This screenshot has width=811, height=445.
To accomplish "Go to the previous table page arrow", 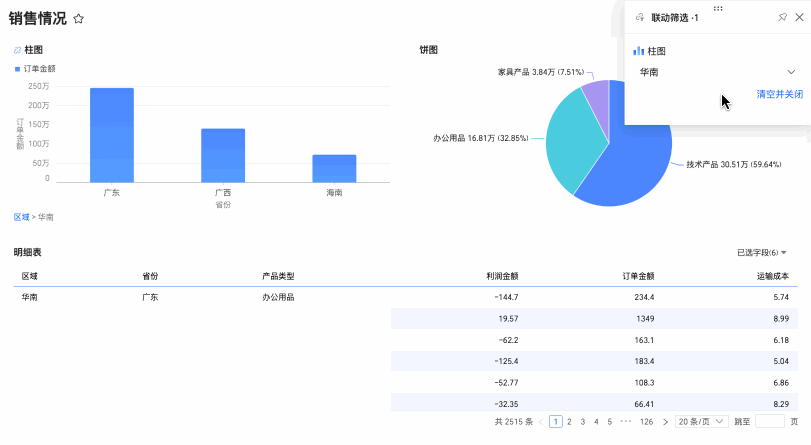I will pos(541,422).
